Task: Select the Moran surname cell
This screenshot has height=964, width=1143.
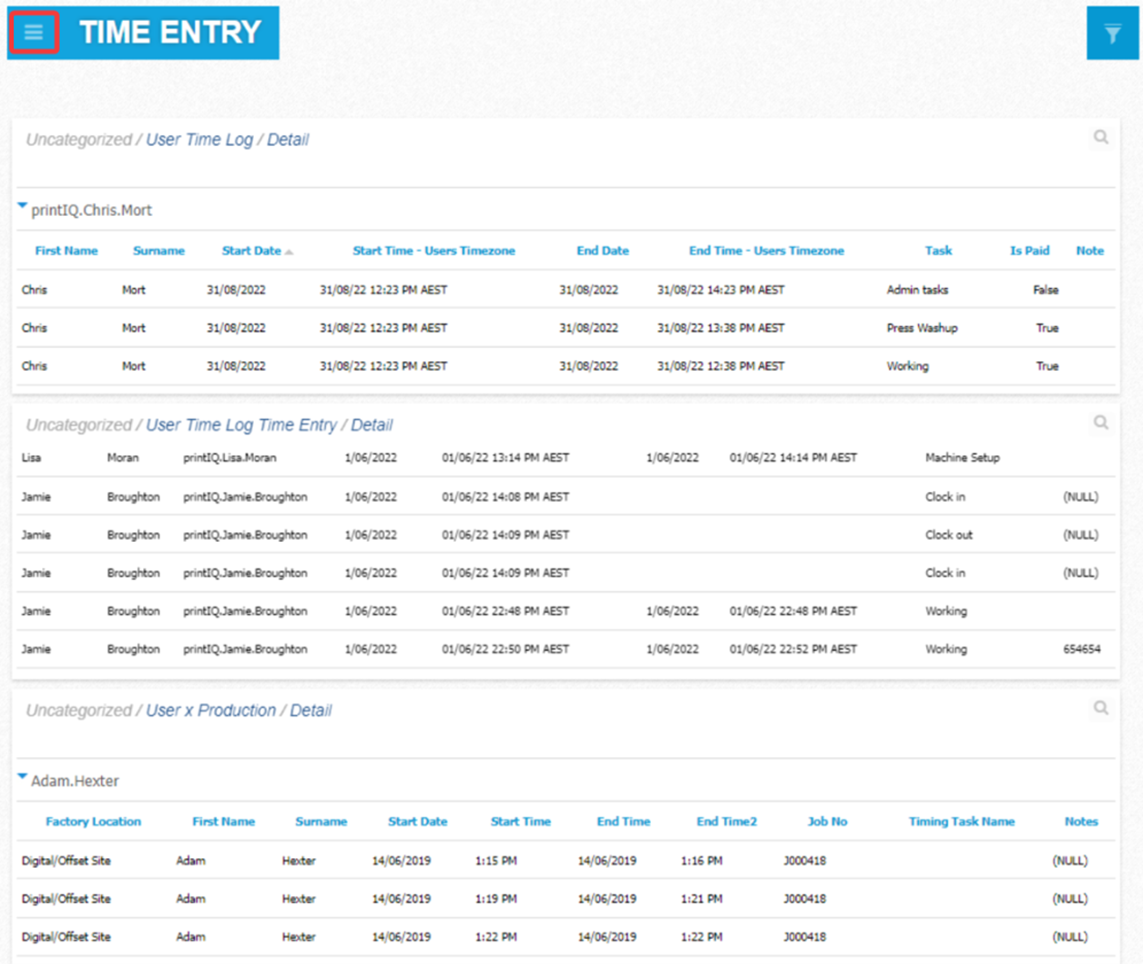Action: click(122, 458)
